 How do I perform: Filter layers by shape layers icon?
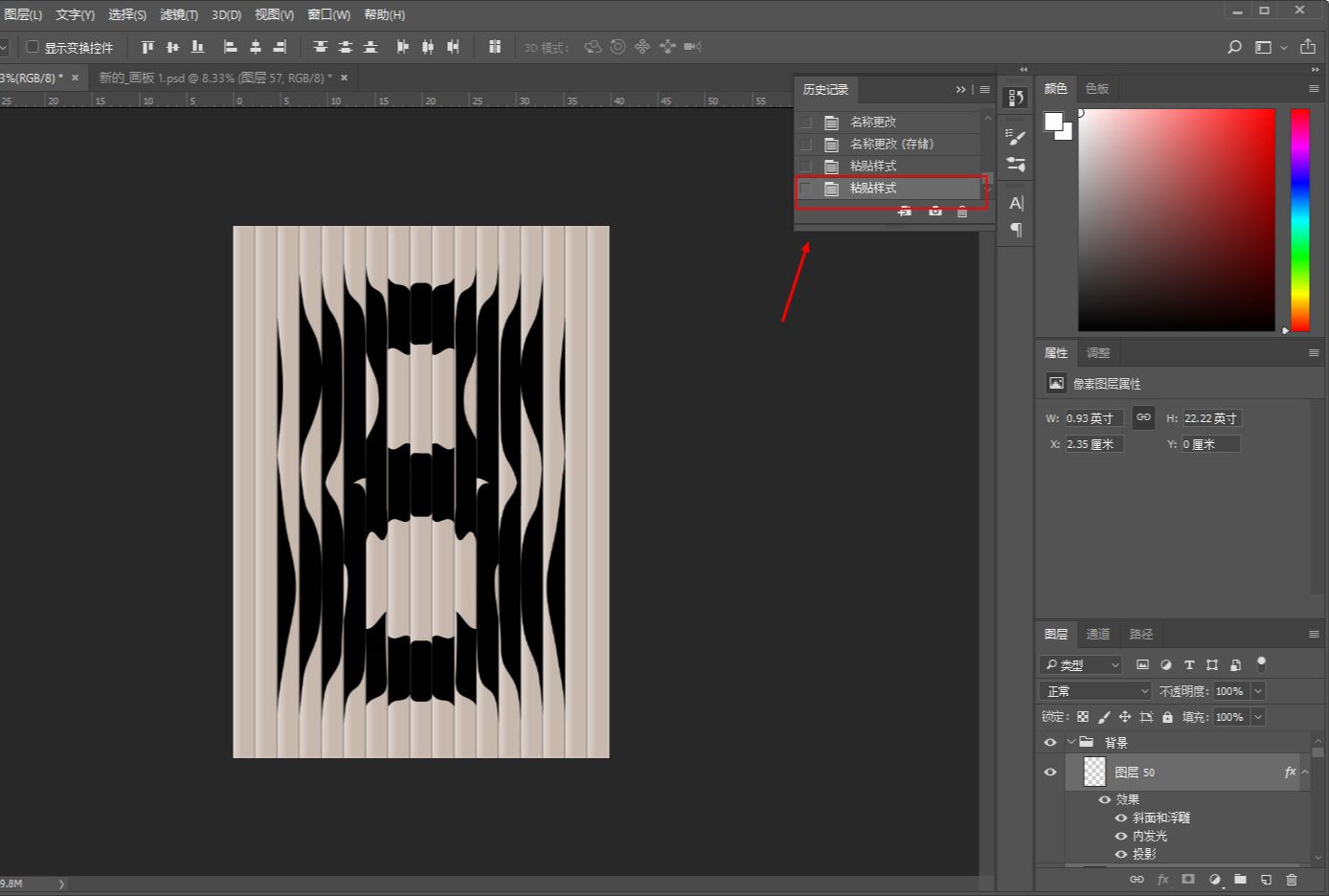tap(1212, 664)
